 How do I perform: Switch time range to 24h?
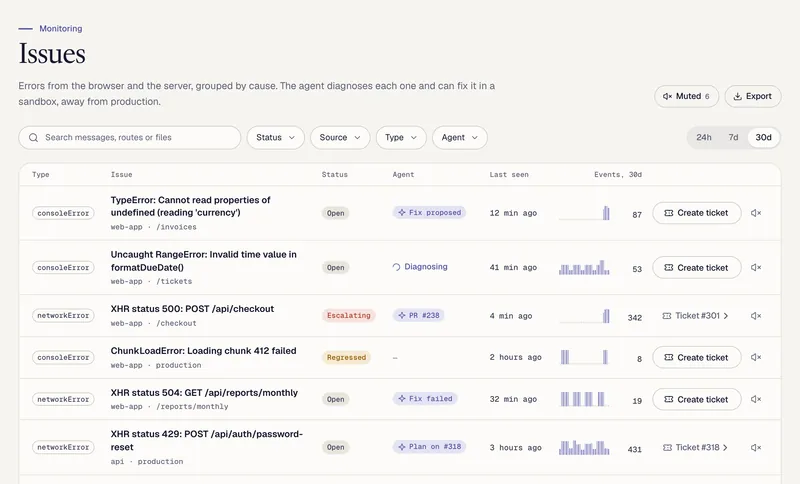coord(704,138)
